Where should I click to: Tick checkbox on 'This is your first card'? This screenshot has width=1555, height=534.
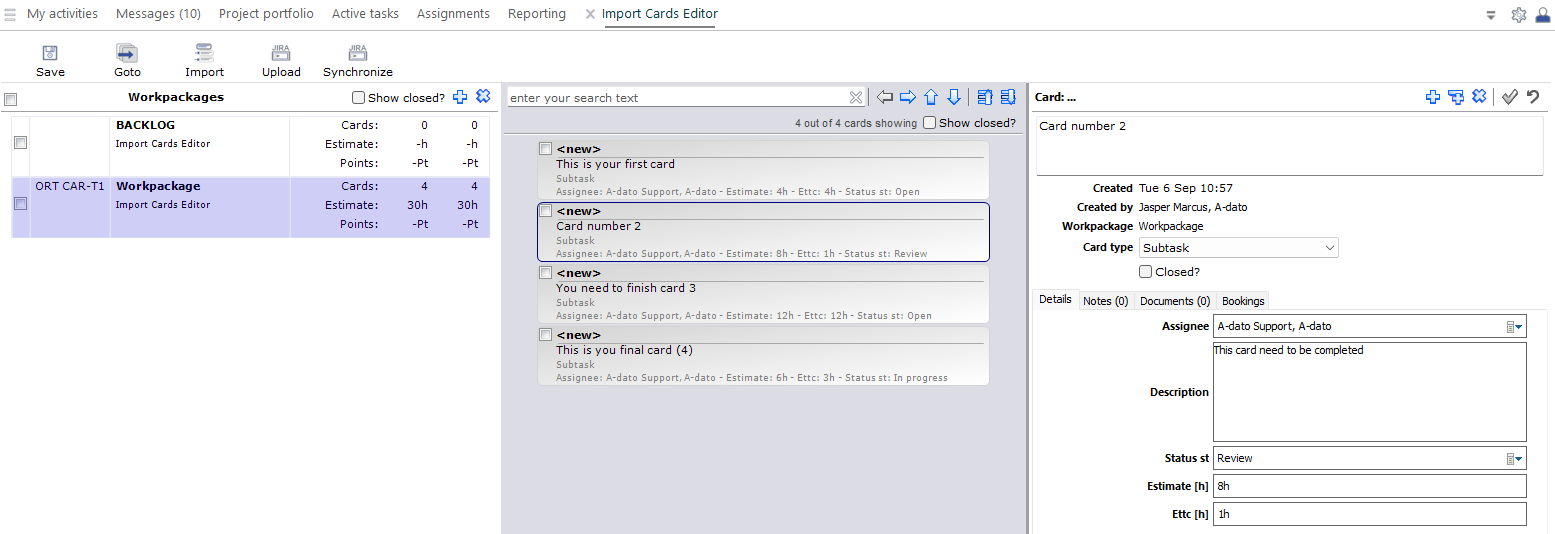tap(545, 149)
